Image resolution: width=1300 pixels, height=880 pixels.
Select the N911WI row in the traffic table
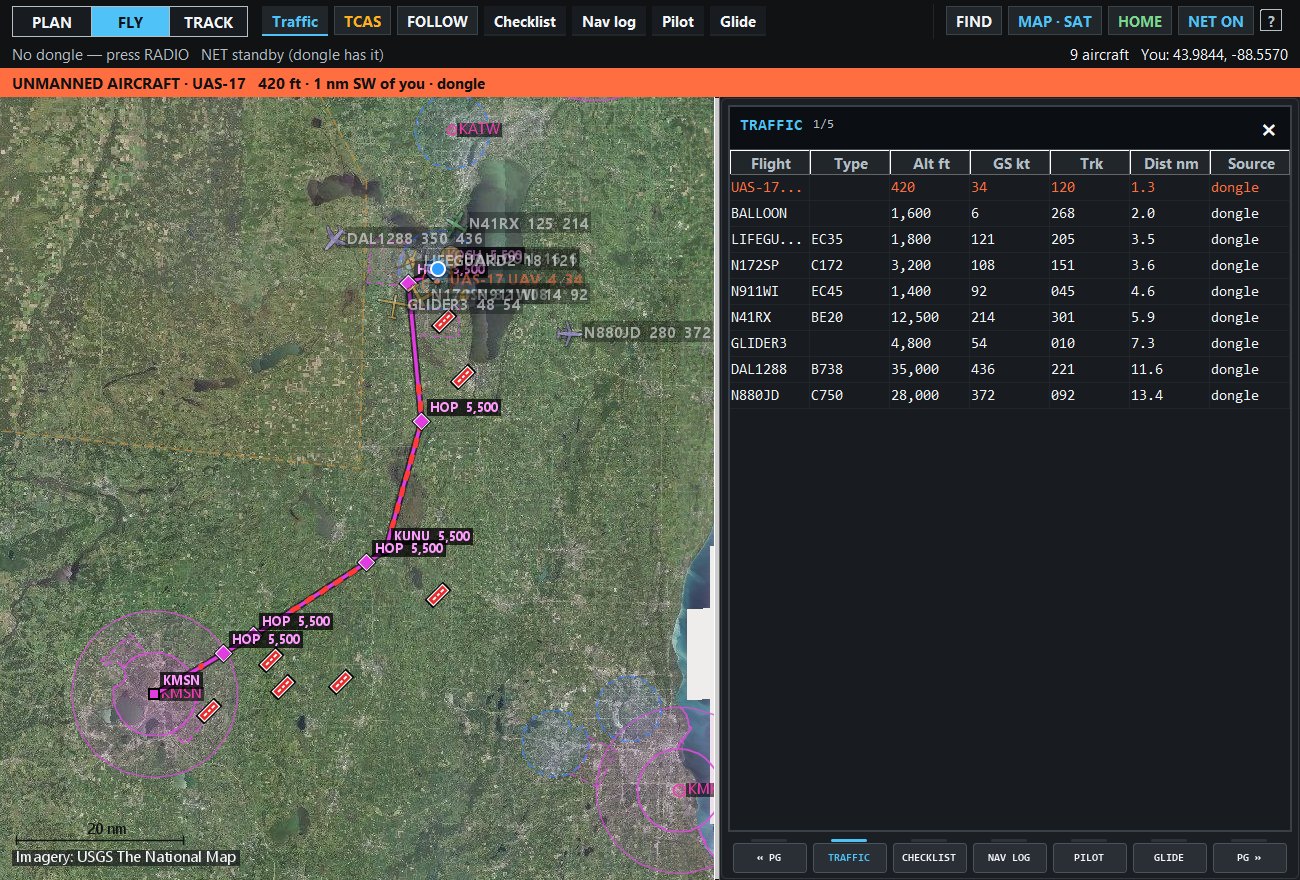(1010, 291)
